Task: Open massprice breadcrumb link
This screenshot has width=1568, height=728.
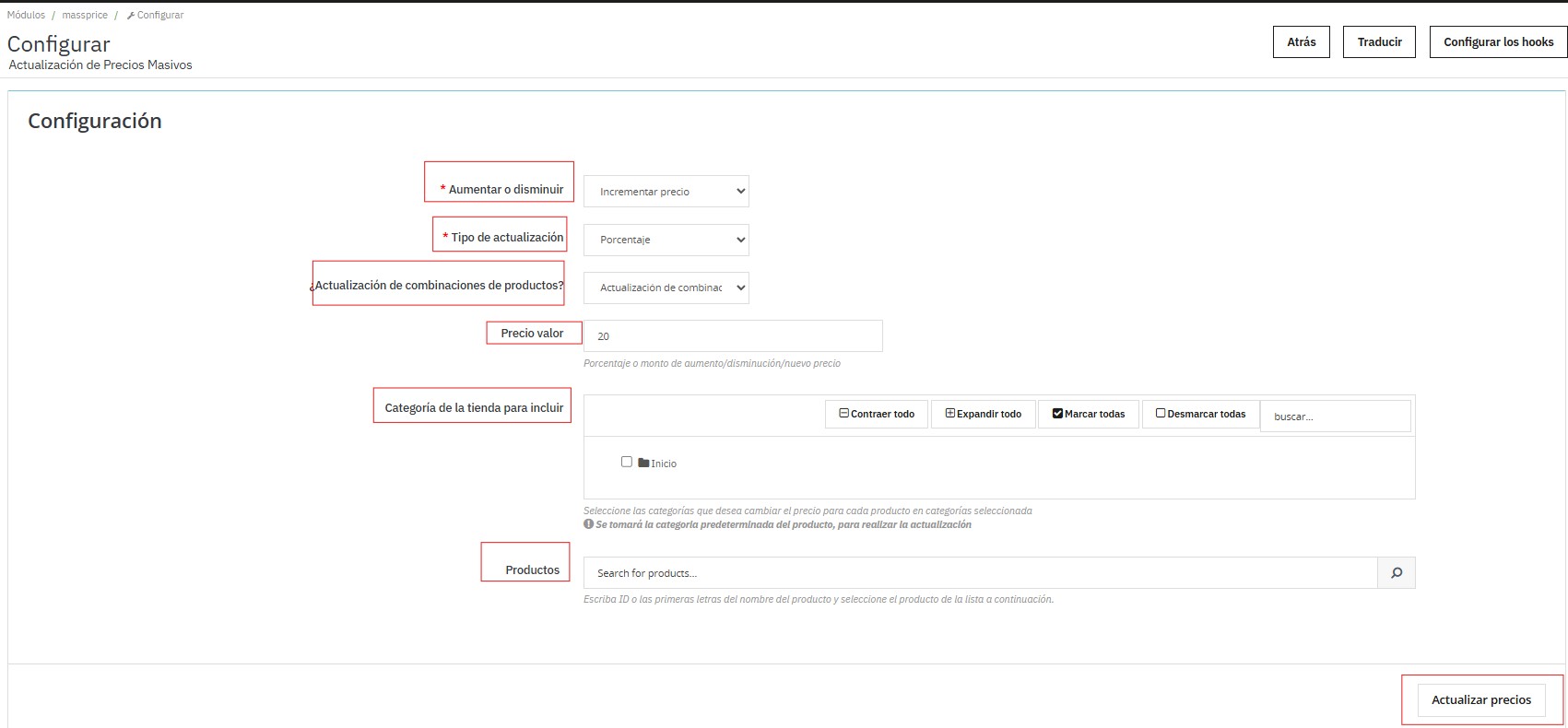Action: pyautogui.click(x=85, y=15)
